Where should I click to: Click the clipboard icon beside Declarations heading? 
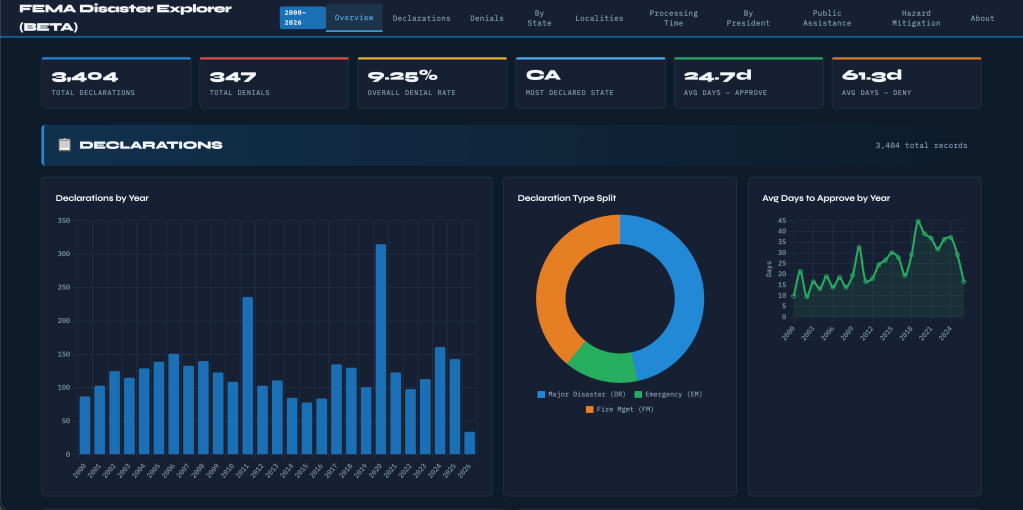64,145
